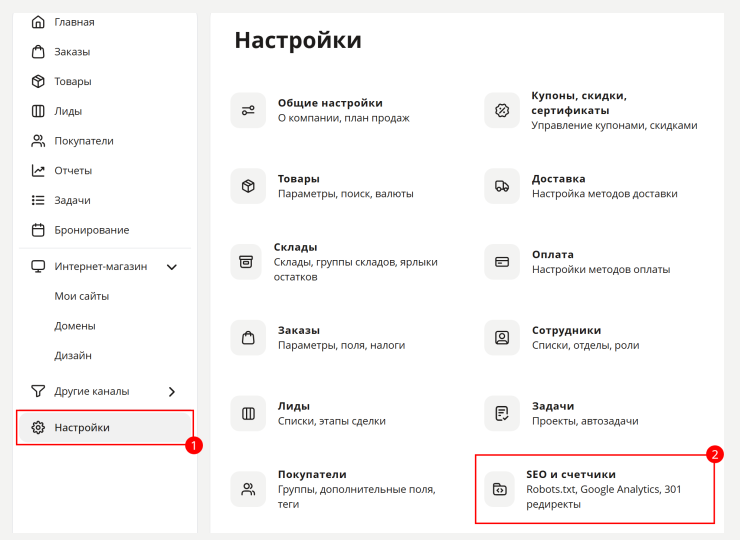The image size is (740, 540).
Task: Click 'Списки, этапы сделки' description
Action: 331,421
